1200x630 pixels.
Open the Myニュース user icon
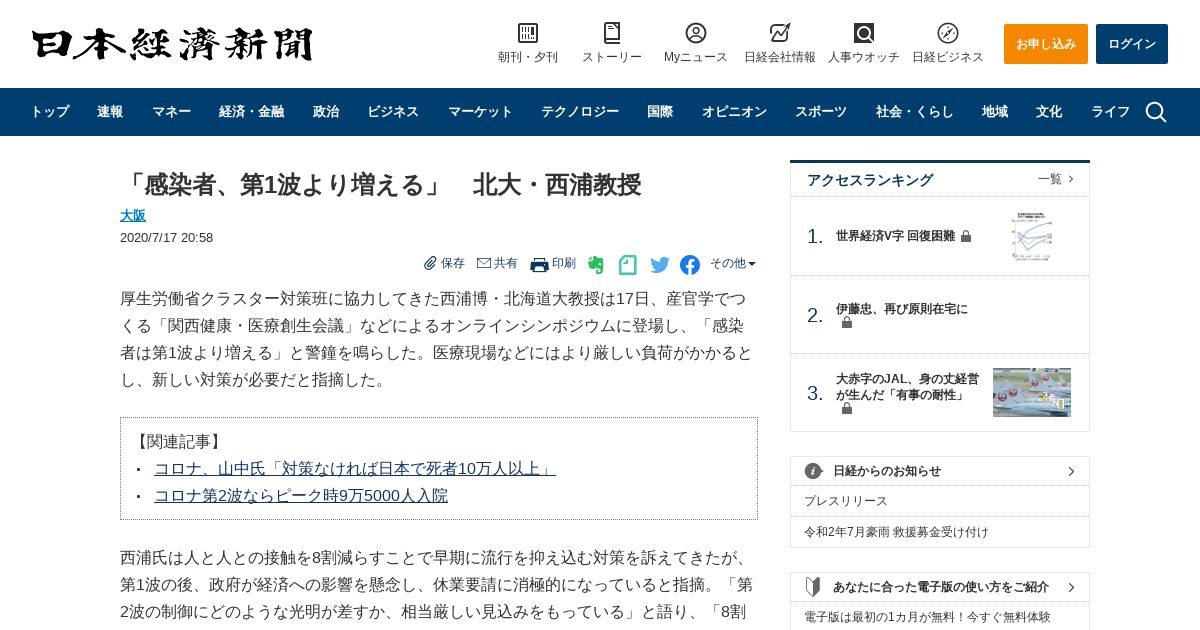point(696,33)
